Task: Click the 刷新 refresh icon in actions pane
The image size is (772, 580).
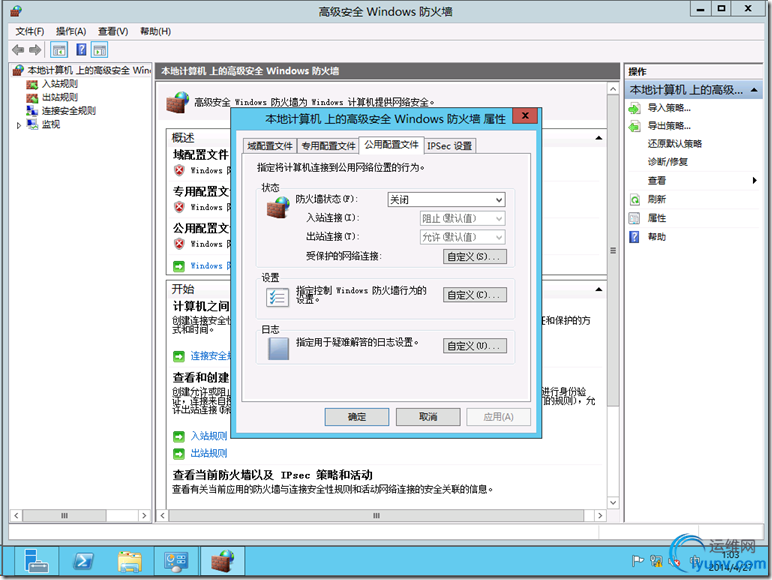Action: coord(635,199)
